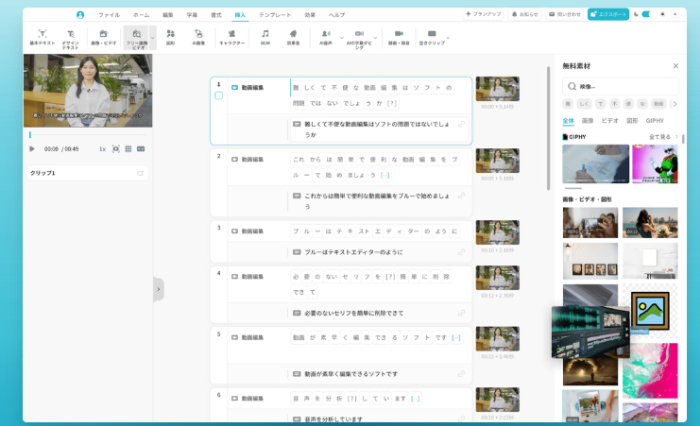Click the link icon on clip 1 subtitle
Image resolution: width=700 pixels, height=426 pixels.
click(461, 124)
